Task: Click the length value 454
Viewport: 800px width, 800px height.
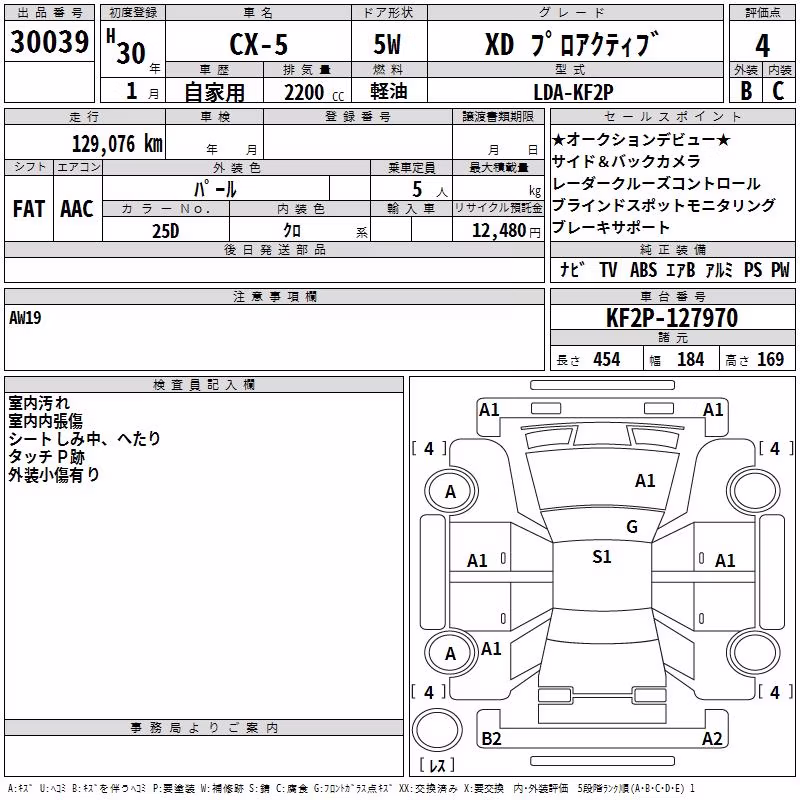Action: click(607, 360)
